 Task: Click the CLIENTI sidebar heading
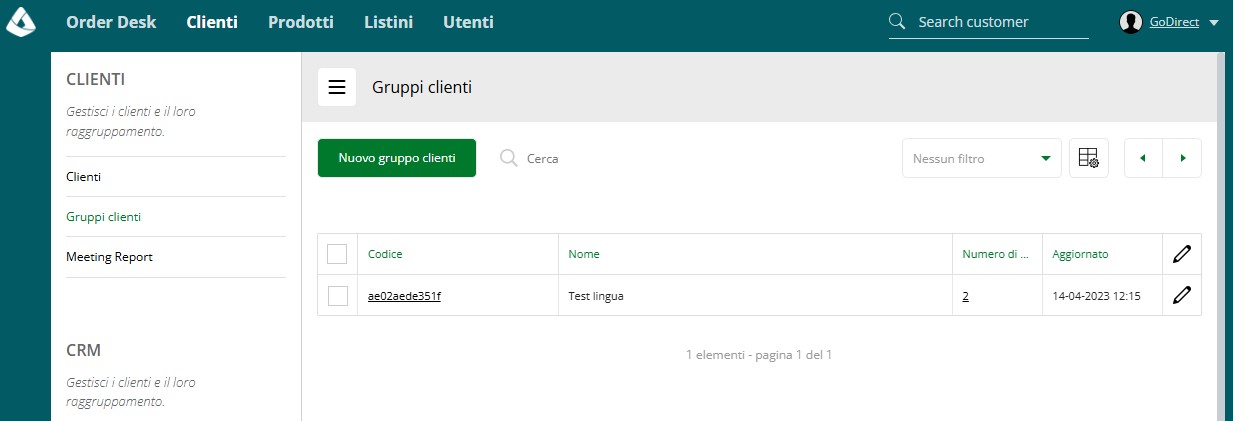[95, 79]
